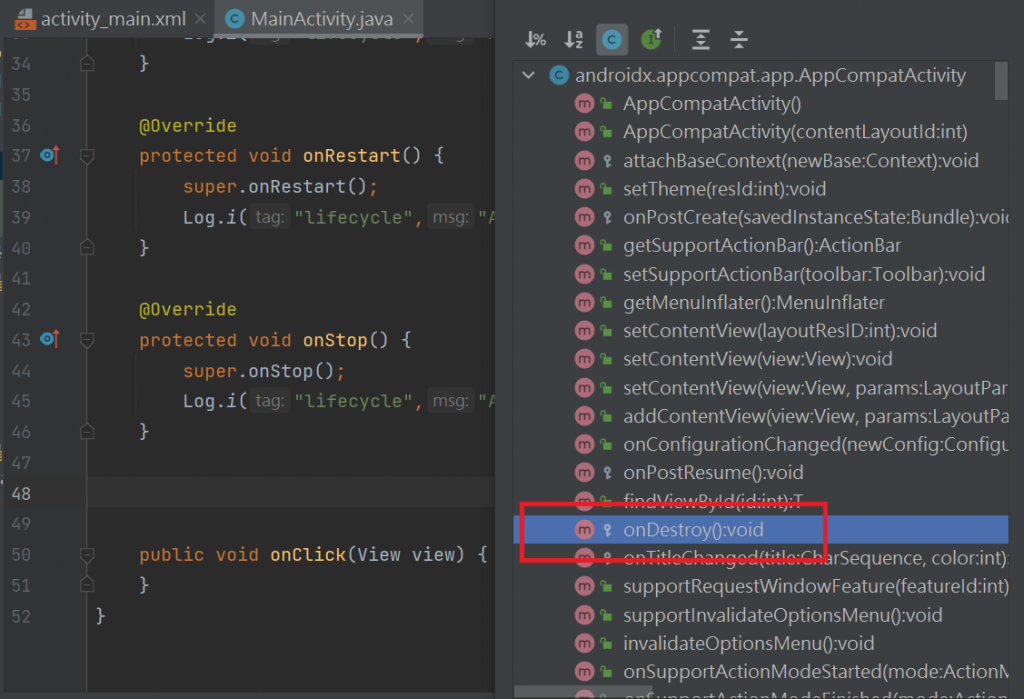Click override gutter icon next to onStop
The height and width of the screenshot is (699, 1024).
pyautogui.click(x=50, y=340)
